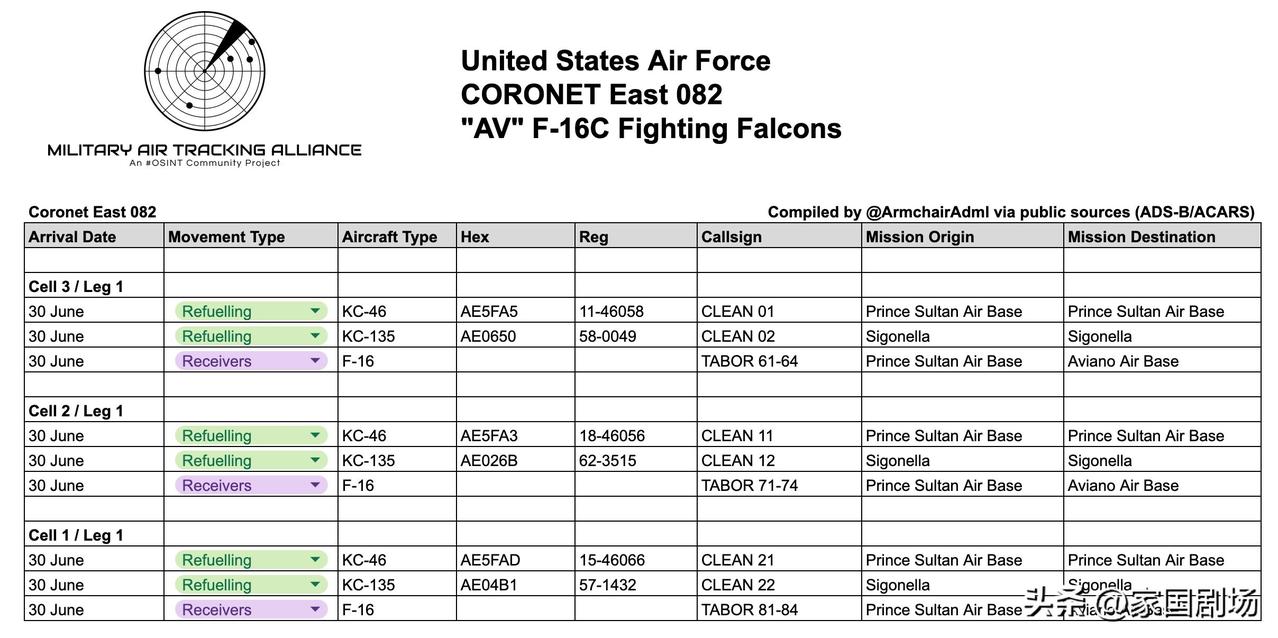Open the Refuelling dropdown for CLEAN 21

[x=251, y=560]
